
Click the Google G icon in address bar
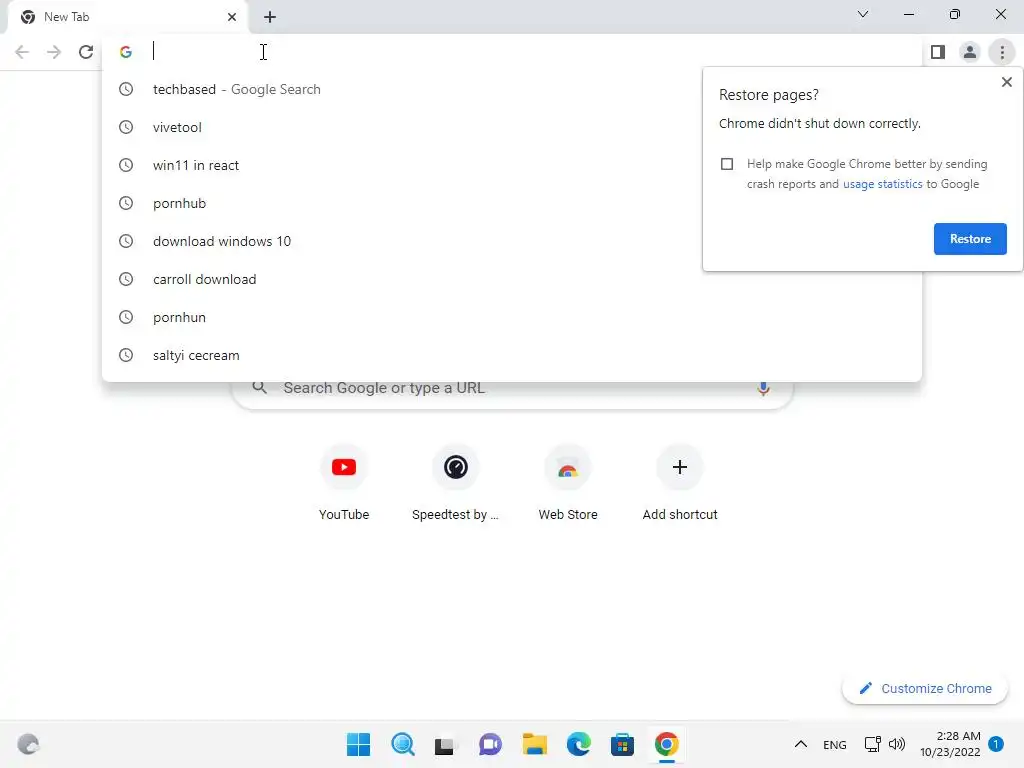[126, 52]
